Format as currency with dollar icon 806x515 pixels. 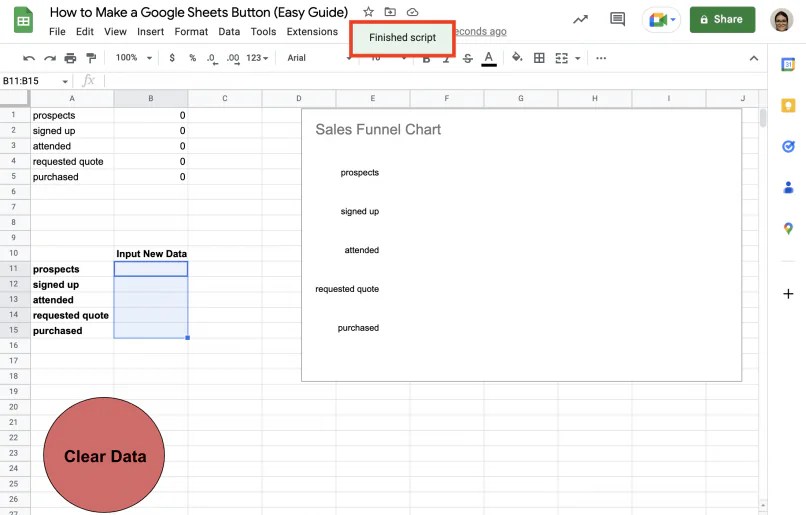point(172,58)
